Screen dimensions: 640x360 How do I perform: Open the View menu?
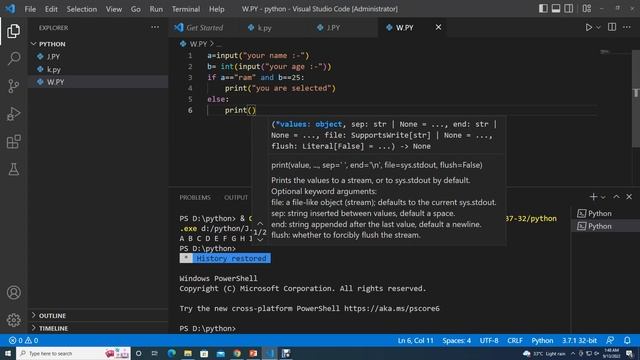click(113, 9)
